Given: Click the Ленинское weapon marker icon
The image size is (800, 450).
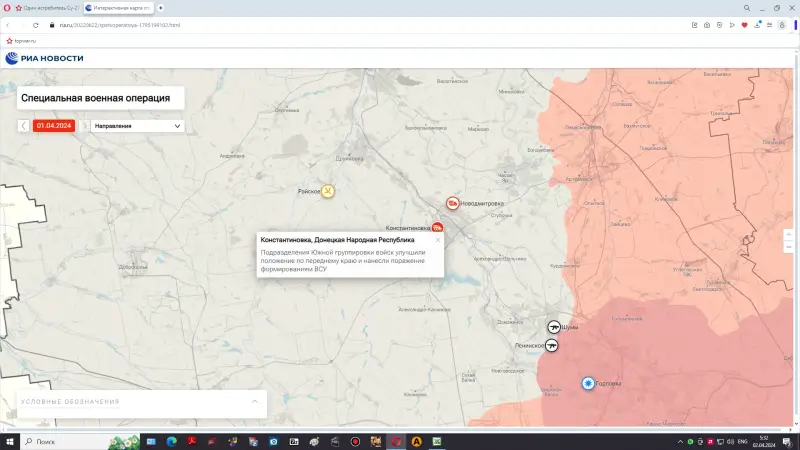Looking at the screenshot, I should click(551, 345).
